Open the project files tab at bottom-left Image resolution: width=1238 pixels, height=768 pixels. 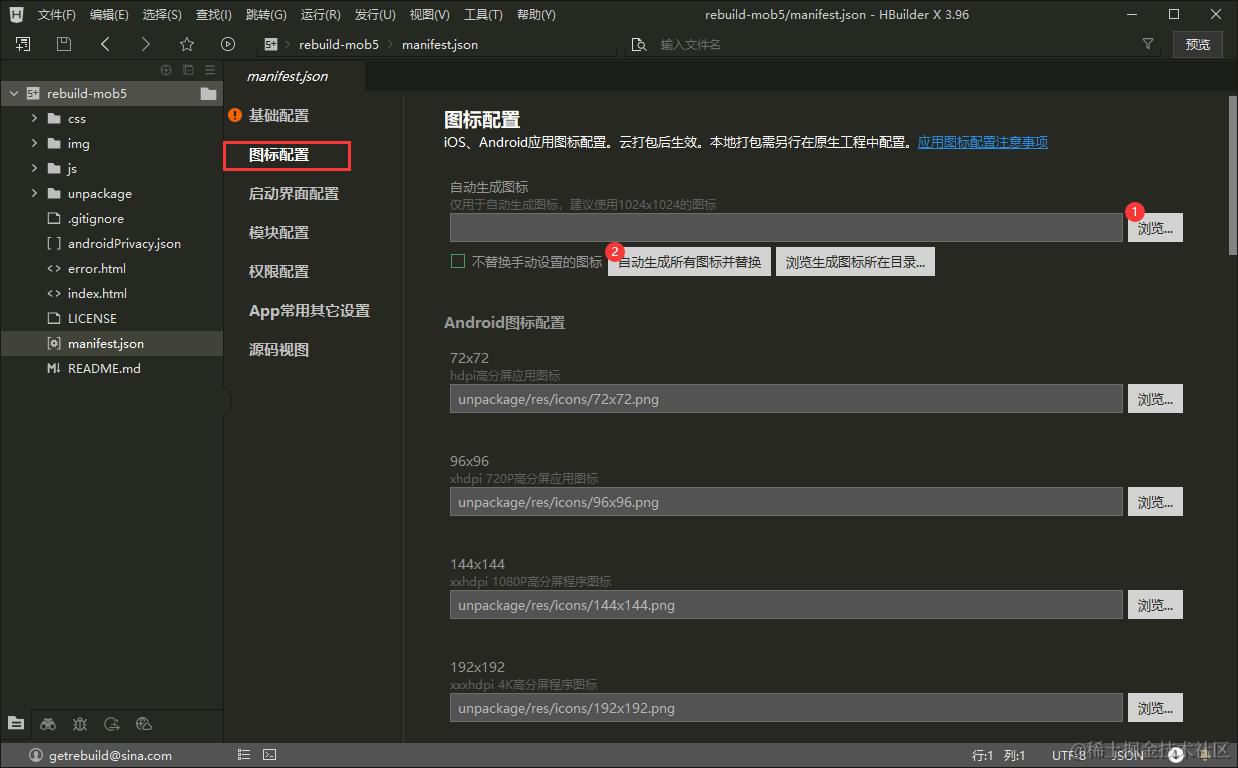(16, 723)
